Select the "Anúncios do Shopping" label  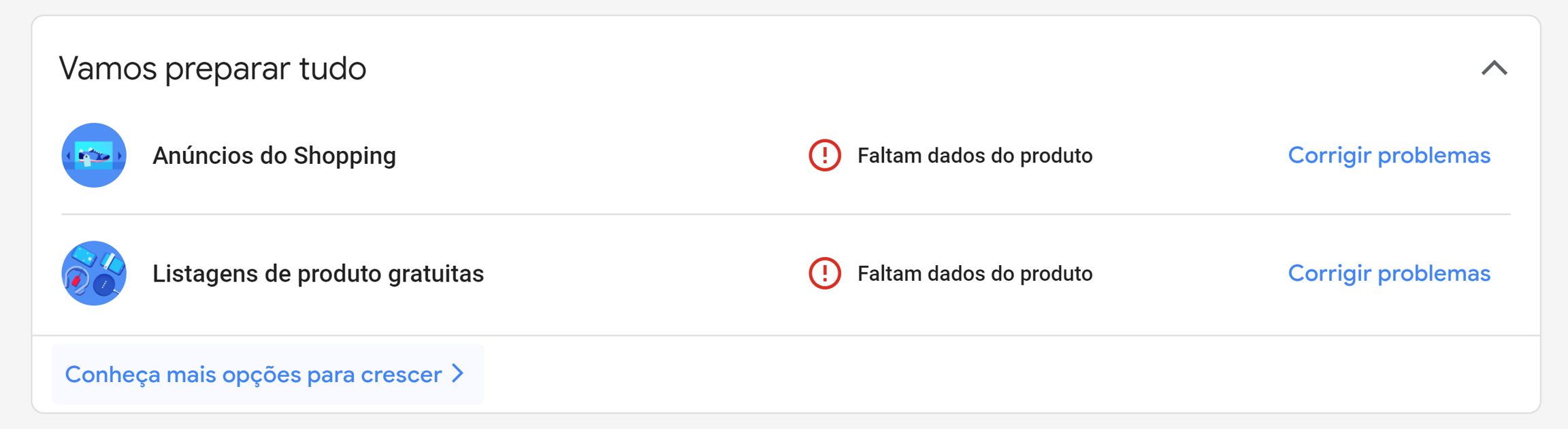click(x=274, y=156)
